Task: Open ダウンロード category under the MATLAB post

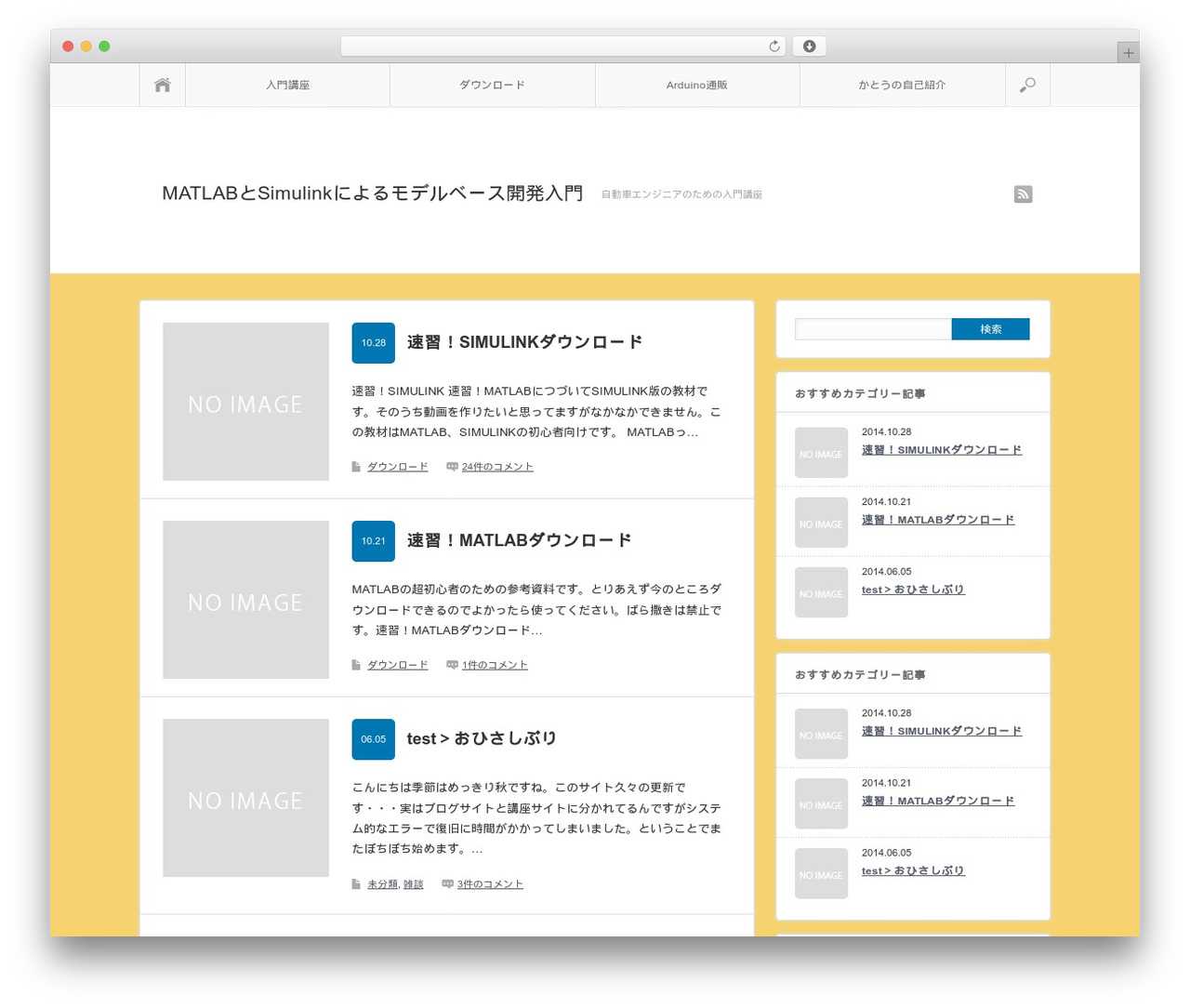Action: [x=397, y=665]
